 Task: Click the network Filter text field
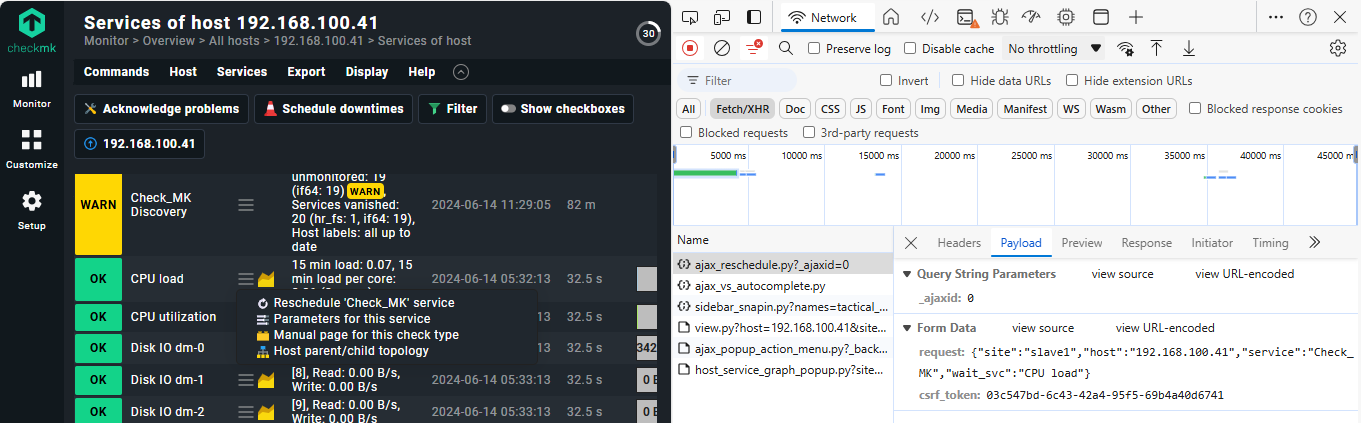click(x=745, y=81)
